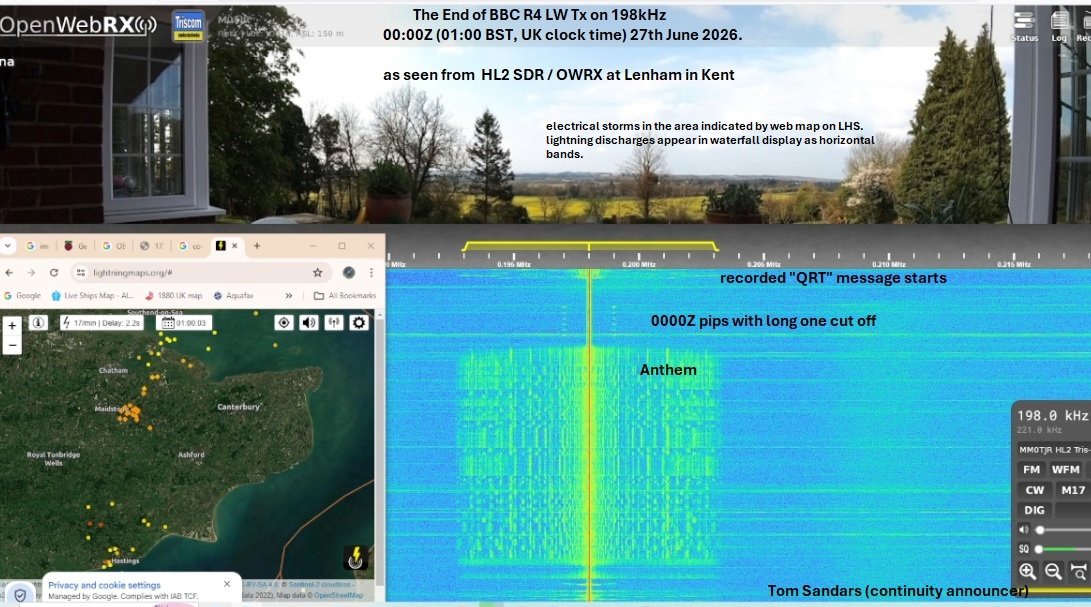Zoom in the waterfall display
The height and width of the screenshot is (607, 1091).
click(x=1028, y=571)
